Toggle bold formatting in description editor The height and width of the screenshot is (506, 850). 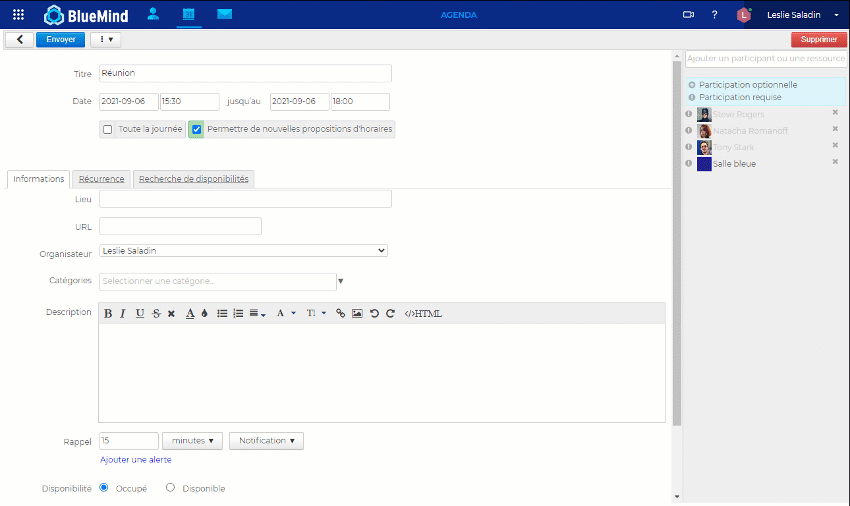(x=108, y=313)
